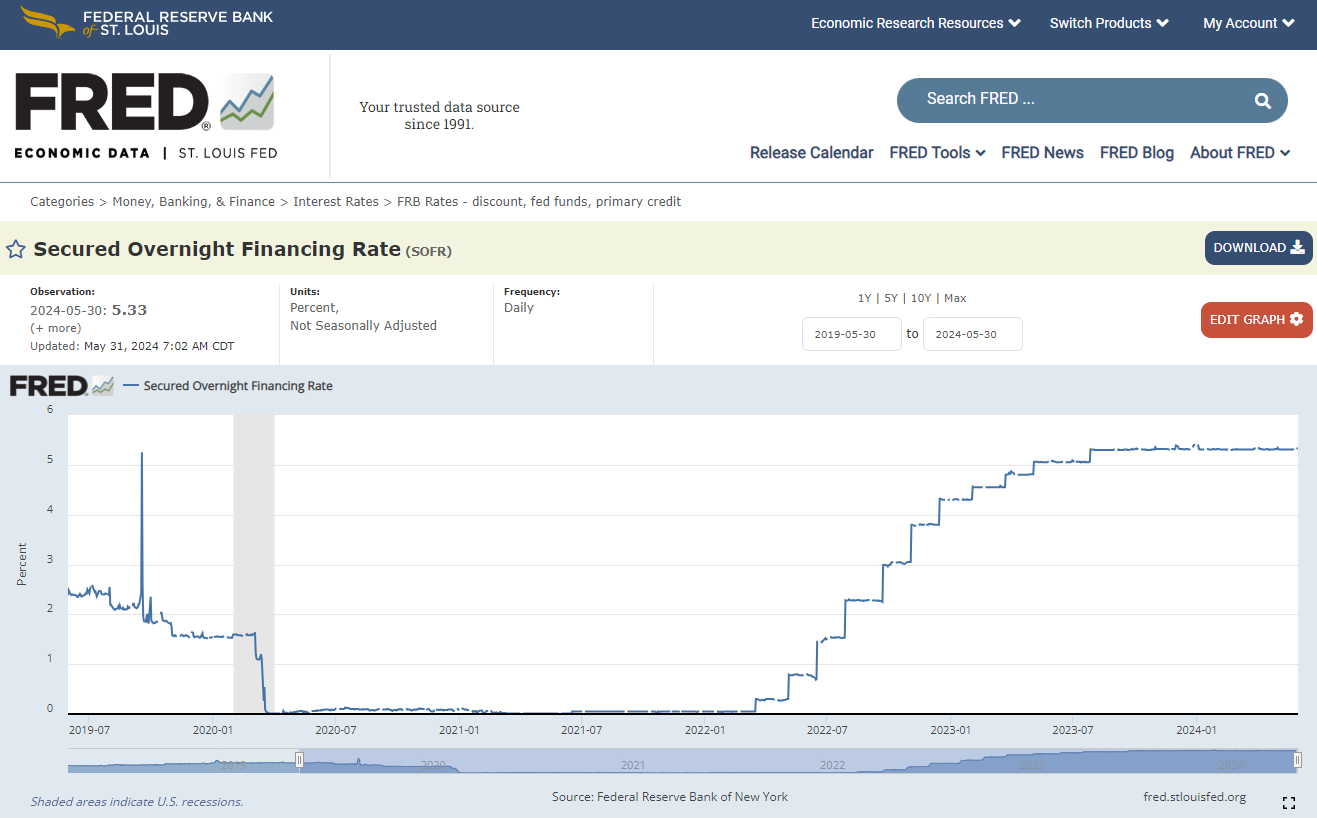The image size is (1317, 818).
Task: Click the Shaded areas indicate recessions note
Action: click(137, 802)
